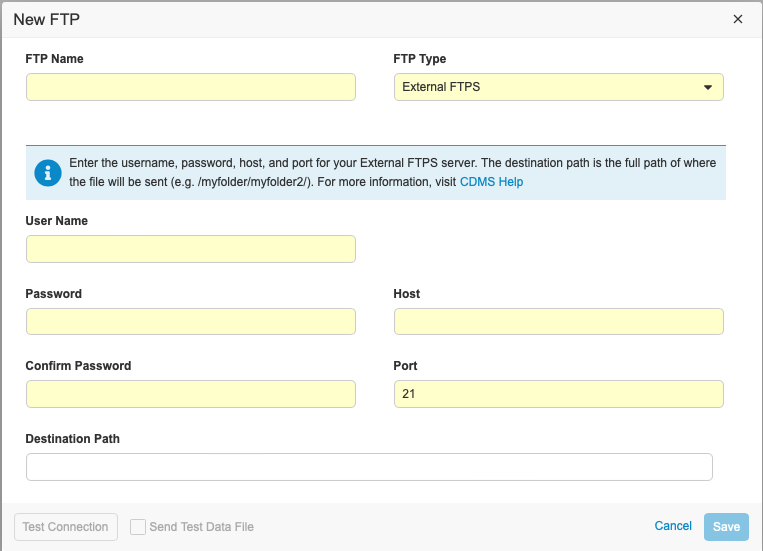
Task: Focus the Host input field
Action: point(558,321)
